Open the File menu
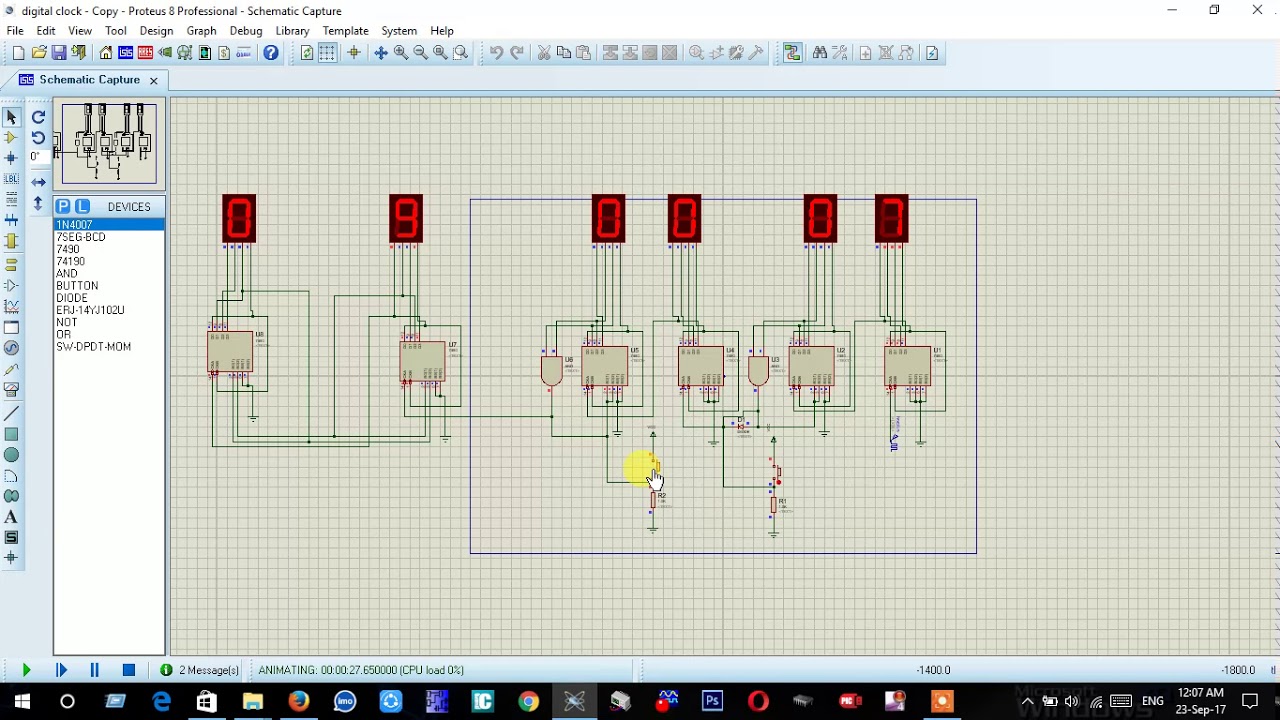 pyautogui.click(x=15, y=31)
